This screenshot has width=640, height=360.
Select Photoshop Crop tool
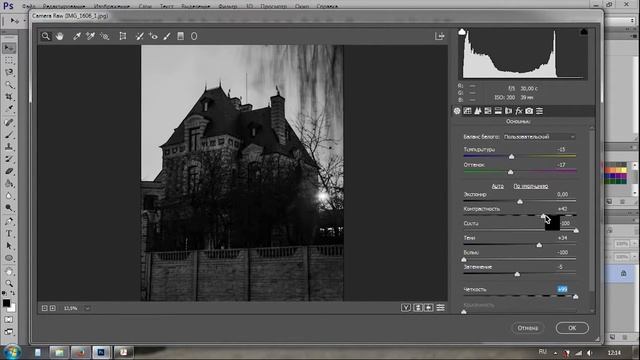click(x=9, y=97)
